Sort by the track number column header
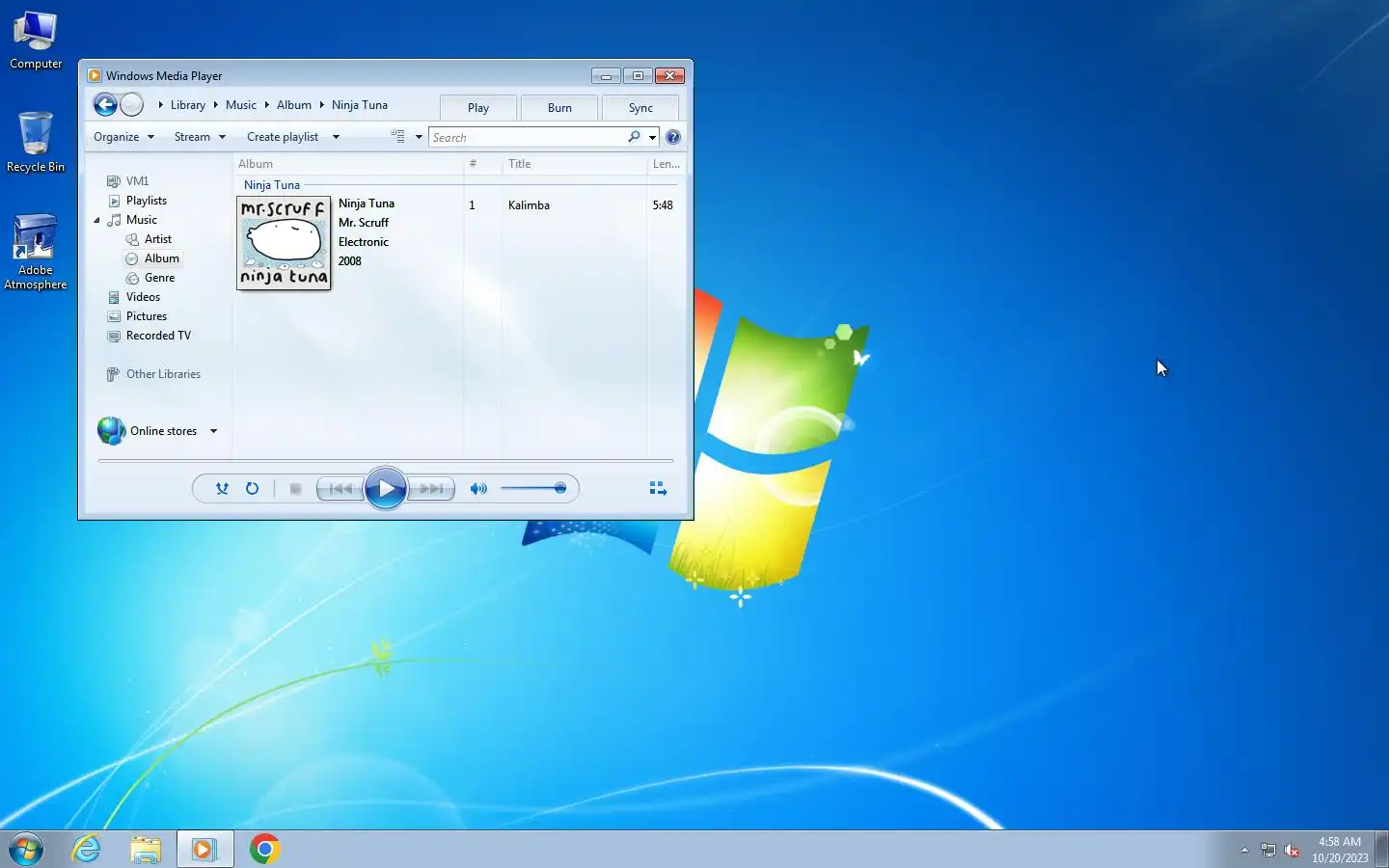The image size is (1389, 868). (x=482, y=164)
